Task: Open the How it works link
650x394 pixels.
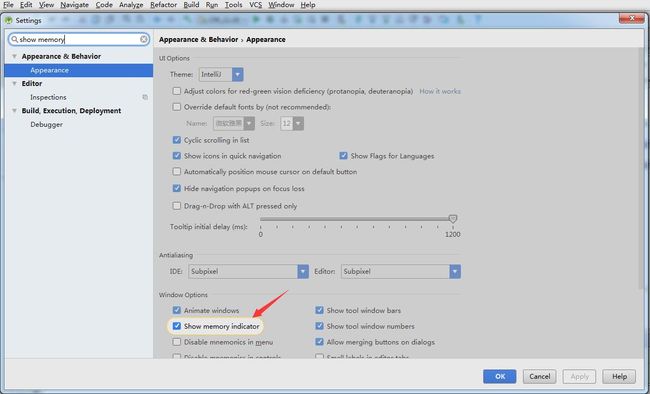Action: coord(440,91)
